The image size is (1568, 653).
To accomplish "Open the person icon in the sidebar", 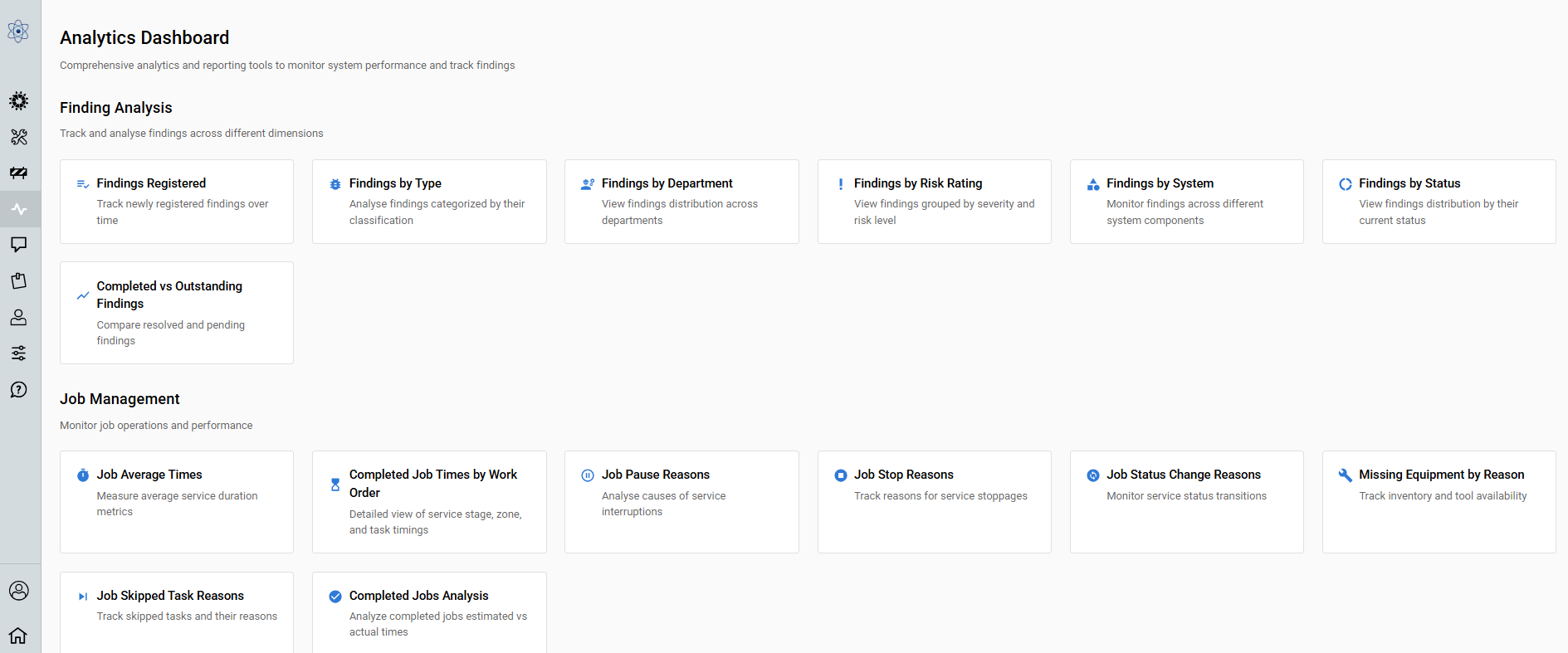I will (x=18, y=317).
